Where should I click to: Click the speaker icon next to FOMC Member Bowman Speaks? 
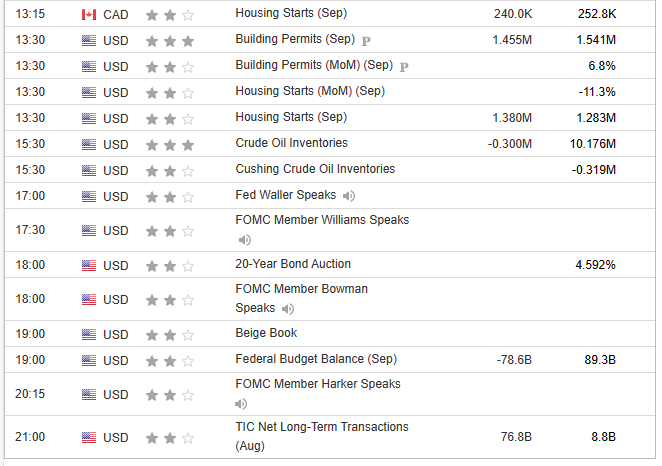(284, 308)
